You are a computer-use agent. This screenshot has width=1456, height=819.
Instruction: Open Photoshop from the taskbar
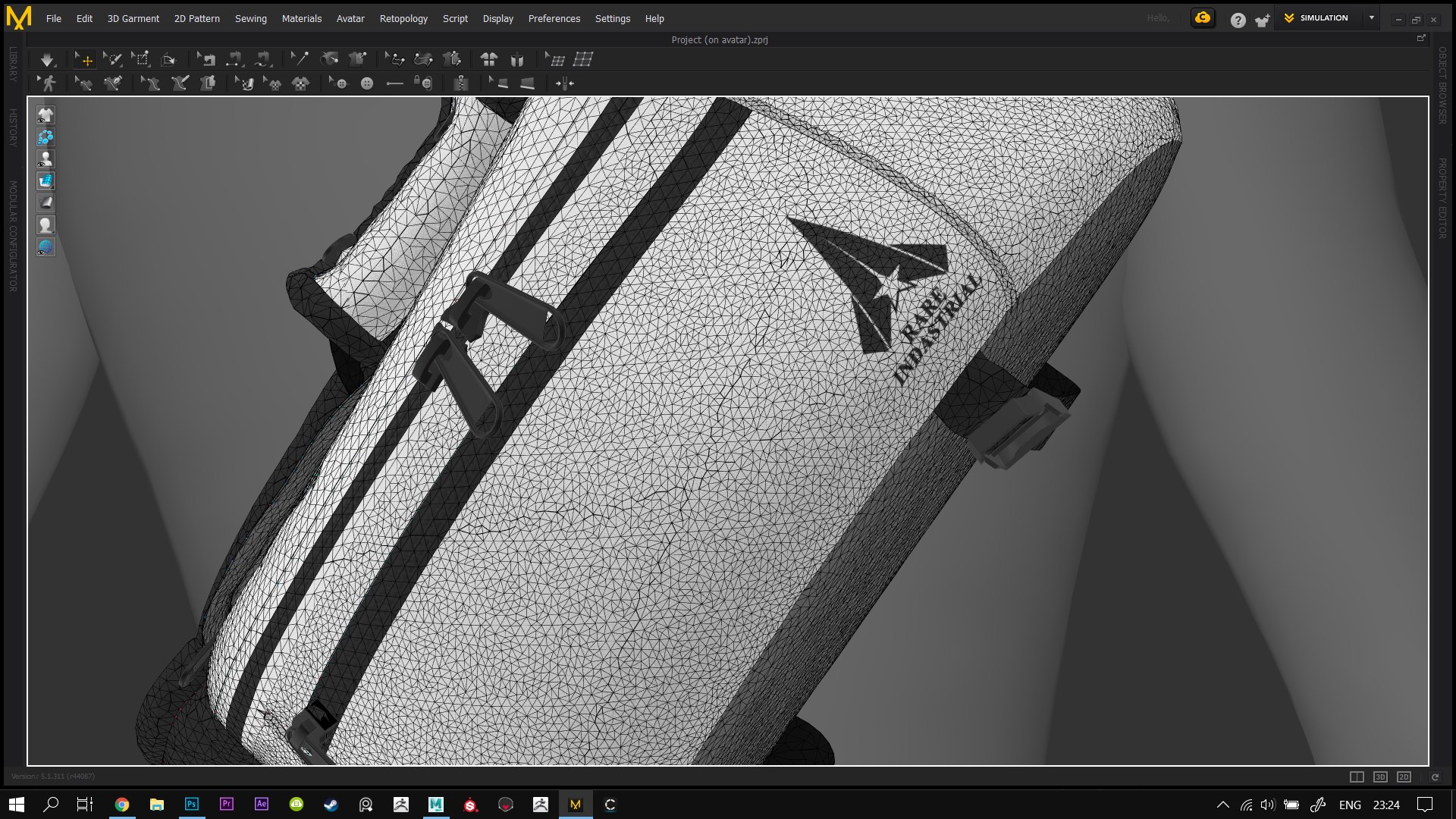[x=192, y=804]
